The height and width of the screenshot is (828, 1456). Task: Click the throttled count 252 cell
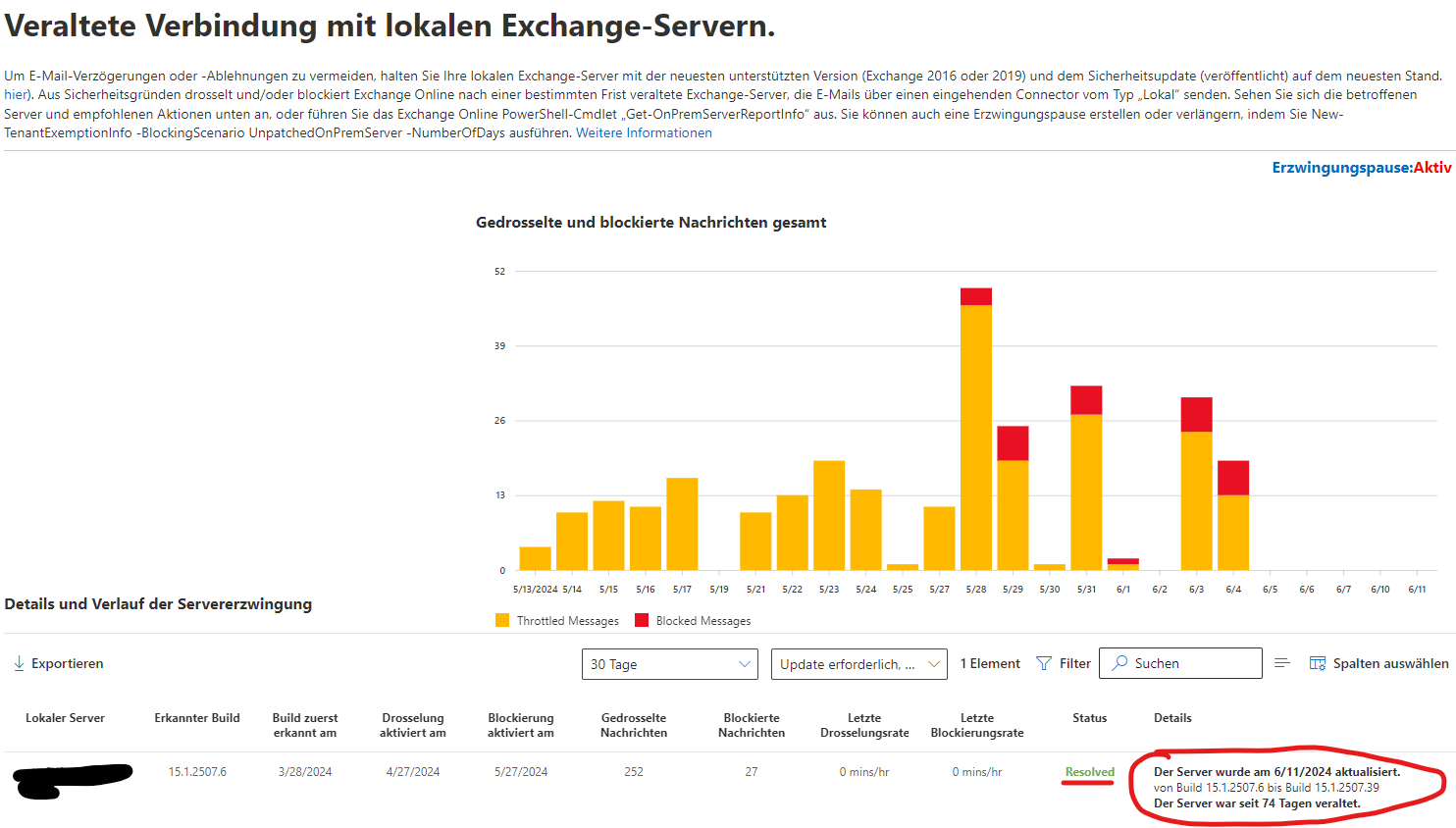point(634,772)
